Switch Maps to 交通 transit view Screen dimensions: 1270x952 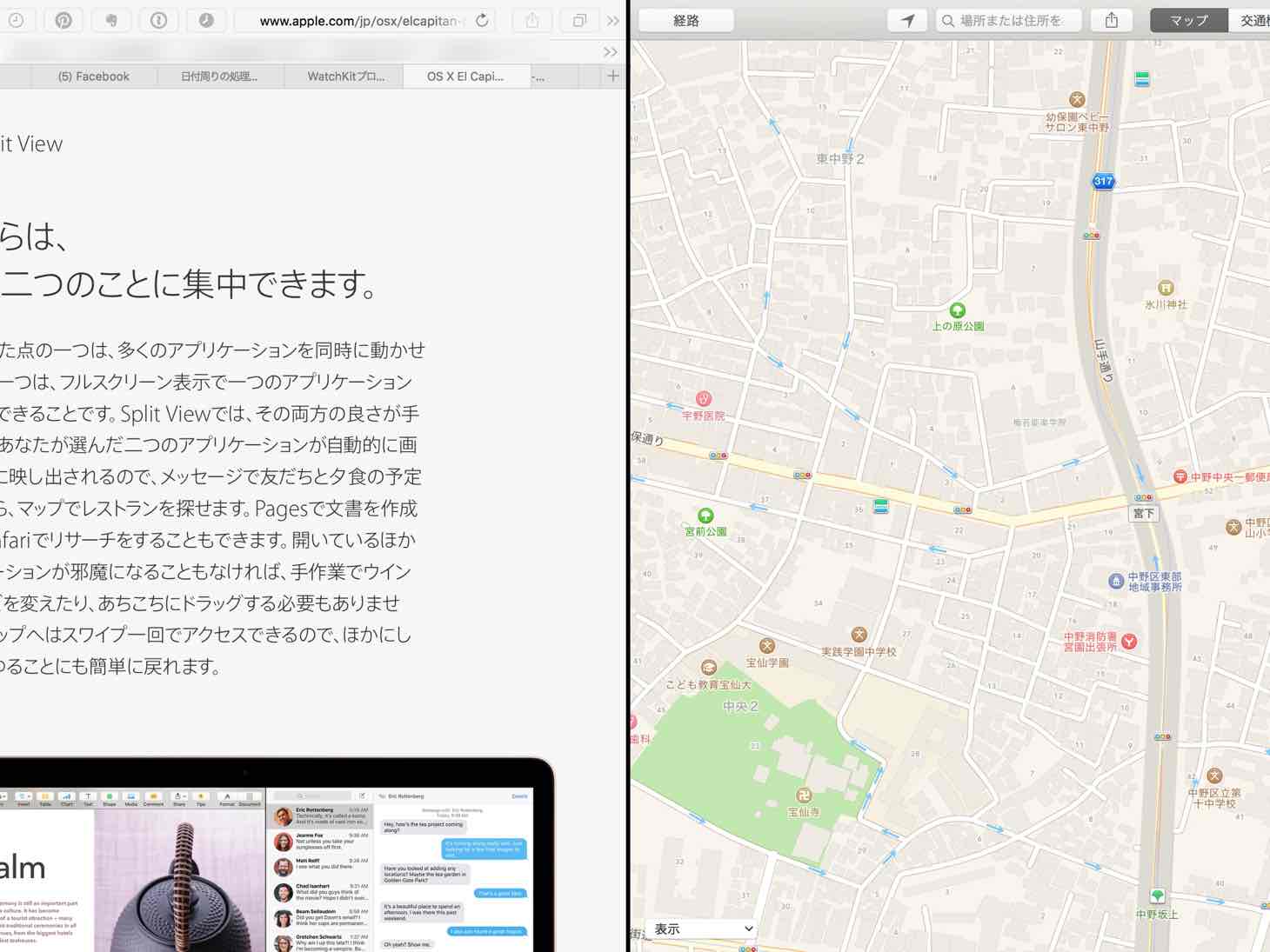1250,20
